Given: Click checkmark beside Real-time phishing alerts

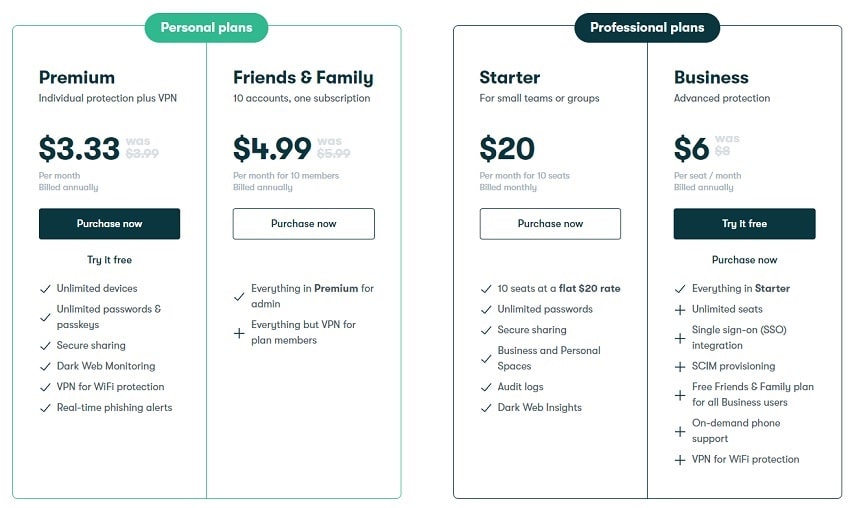Looking at the screenshot, I should 45,408.
